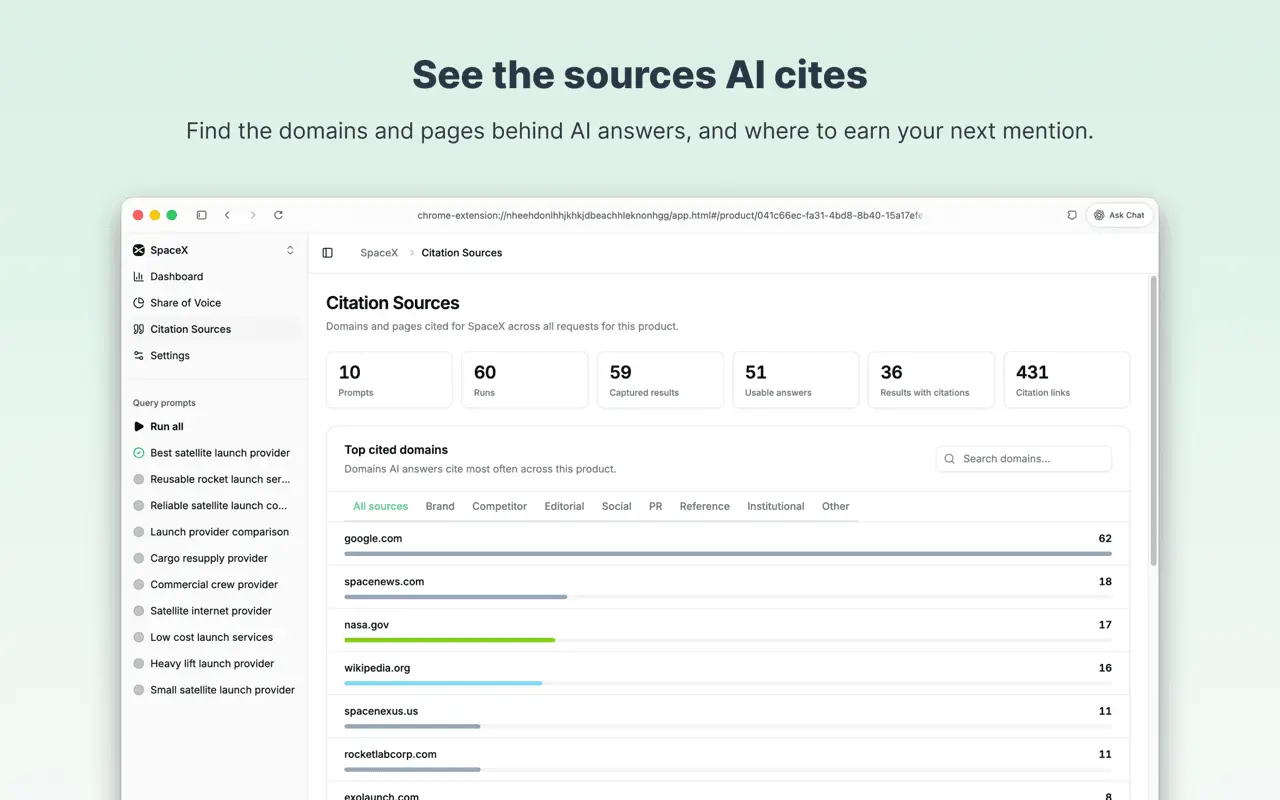Select the spacenexus.us domain row
The image size is (1280, 800).
coord(728,717)
